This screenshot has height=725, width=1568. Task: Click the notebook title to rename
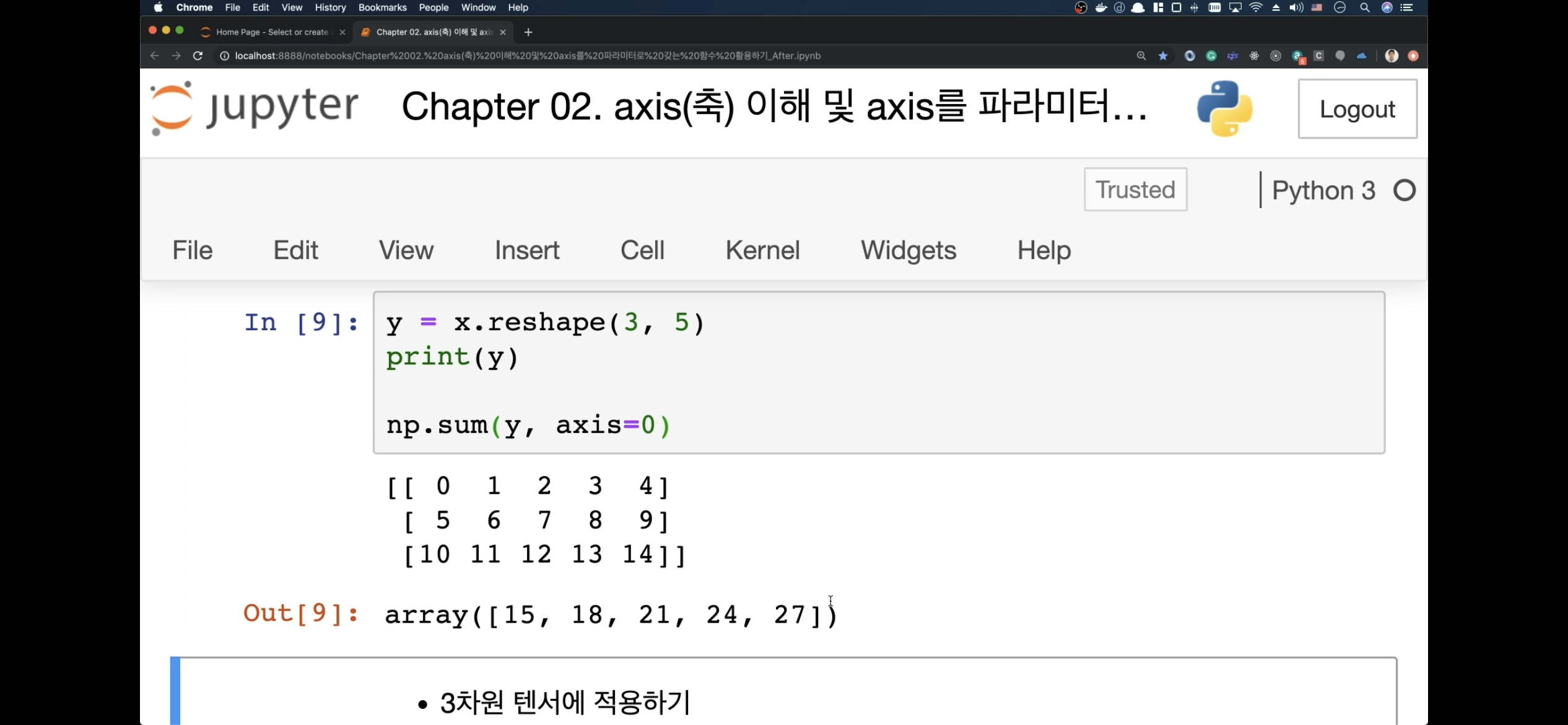point(774,107)
